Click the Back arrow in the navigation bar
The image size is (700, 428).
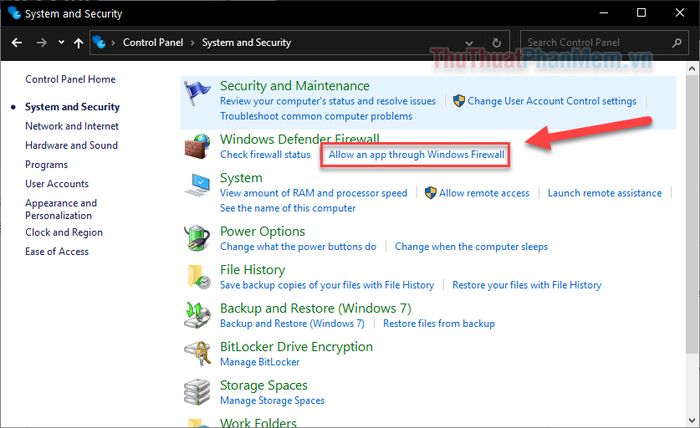point(17,42)
